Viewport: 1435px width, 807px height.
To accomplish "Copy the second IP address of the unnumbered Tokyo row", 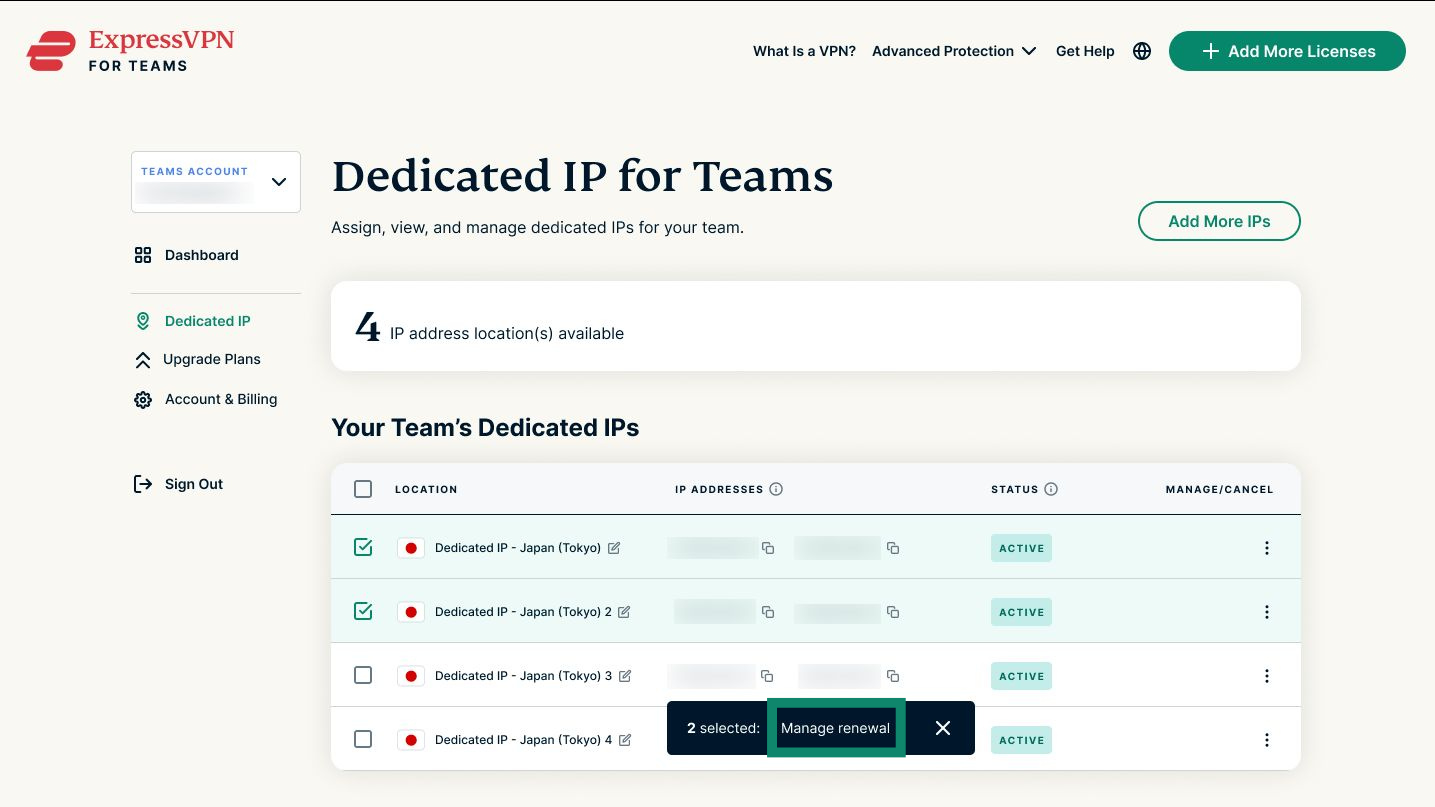I will pyautogui.click(x=893, y=548).
